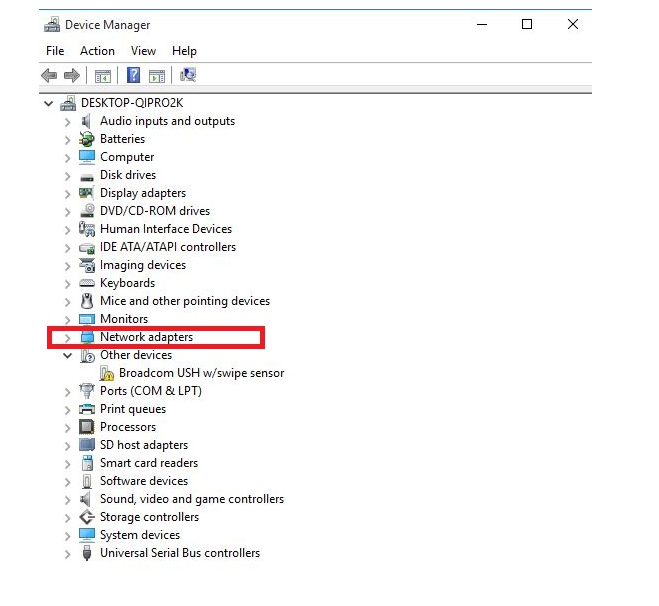Click the Processors chip icon
This screenshot has height=606, width=659.
87,427
